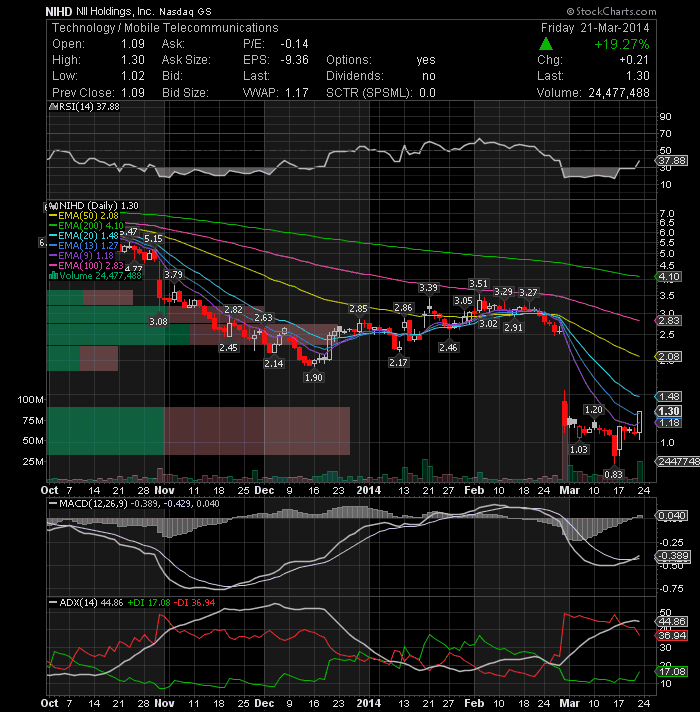The width and height of the screenshot is (700, 712).
Task: Click the High 1.30 value
Action: (x=133, y=60)
